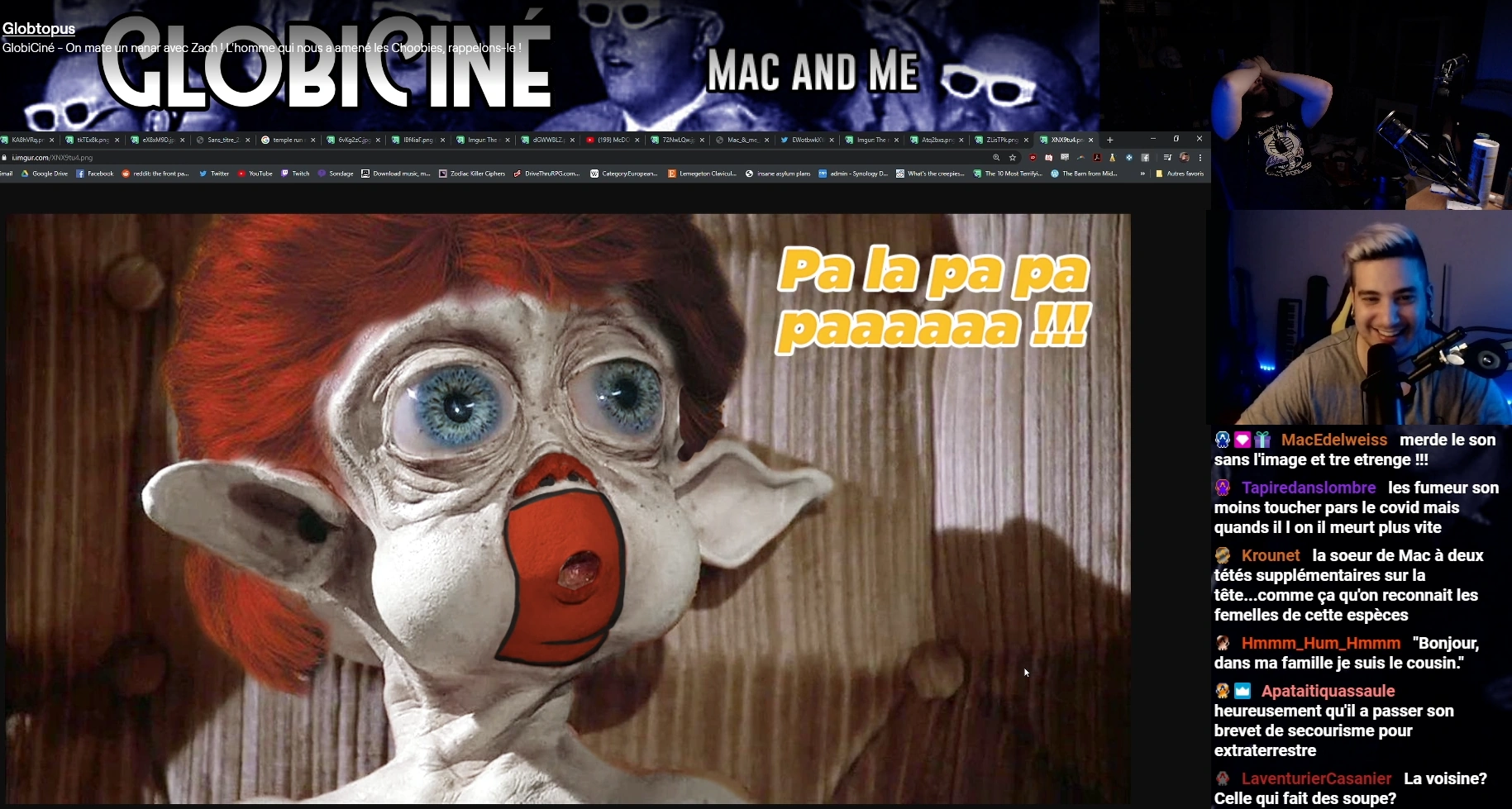Viewport: 1512px width, 809px height.
Task: Open the Autres favoris bookmarks folder
Action: click(x=1180, y=174)
